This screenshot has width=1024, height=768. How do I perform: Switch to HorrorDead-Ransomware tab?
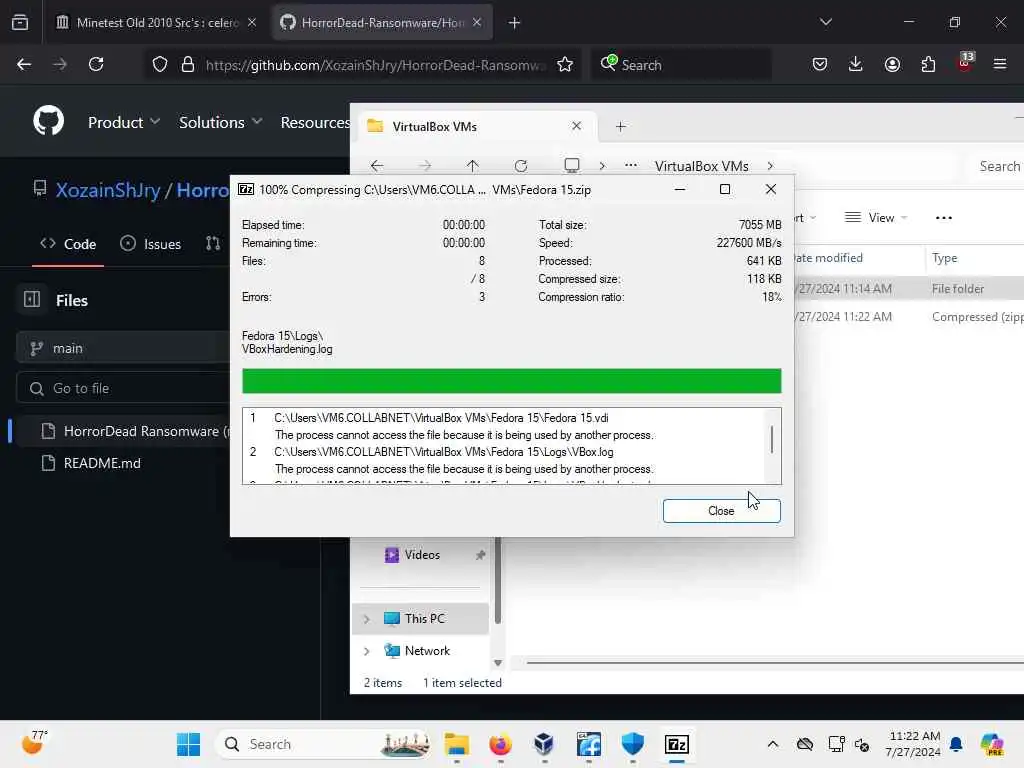click(x=382, y=23)
